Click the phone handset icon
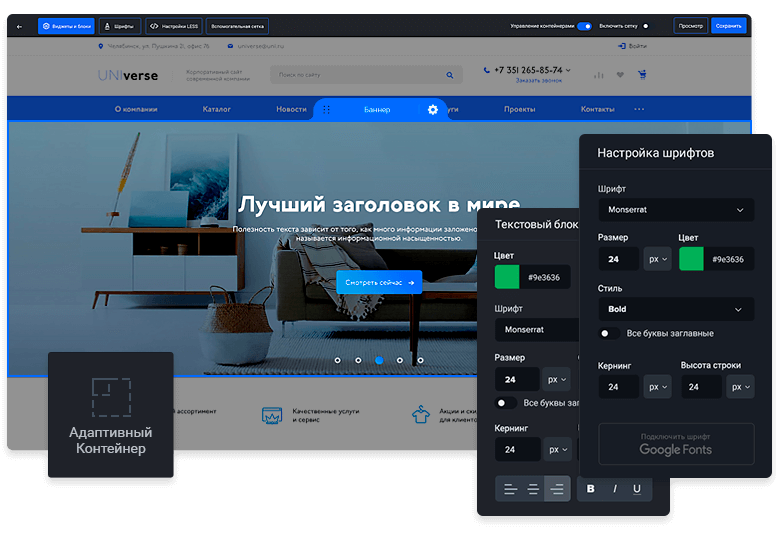Viewport: 779px width, 550px height. (x=487, y=70)
